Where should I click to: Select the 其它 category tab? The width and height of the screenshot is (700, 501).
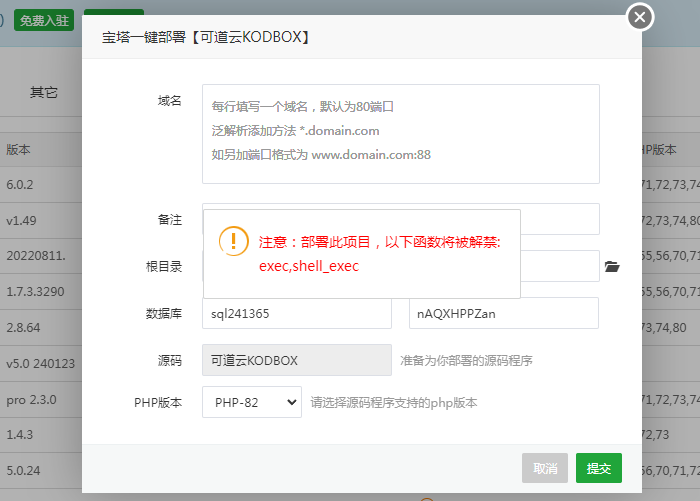(x=44, y=92)
